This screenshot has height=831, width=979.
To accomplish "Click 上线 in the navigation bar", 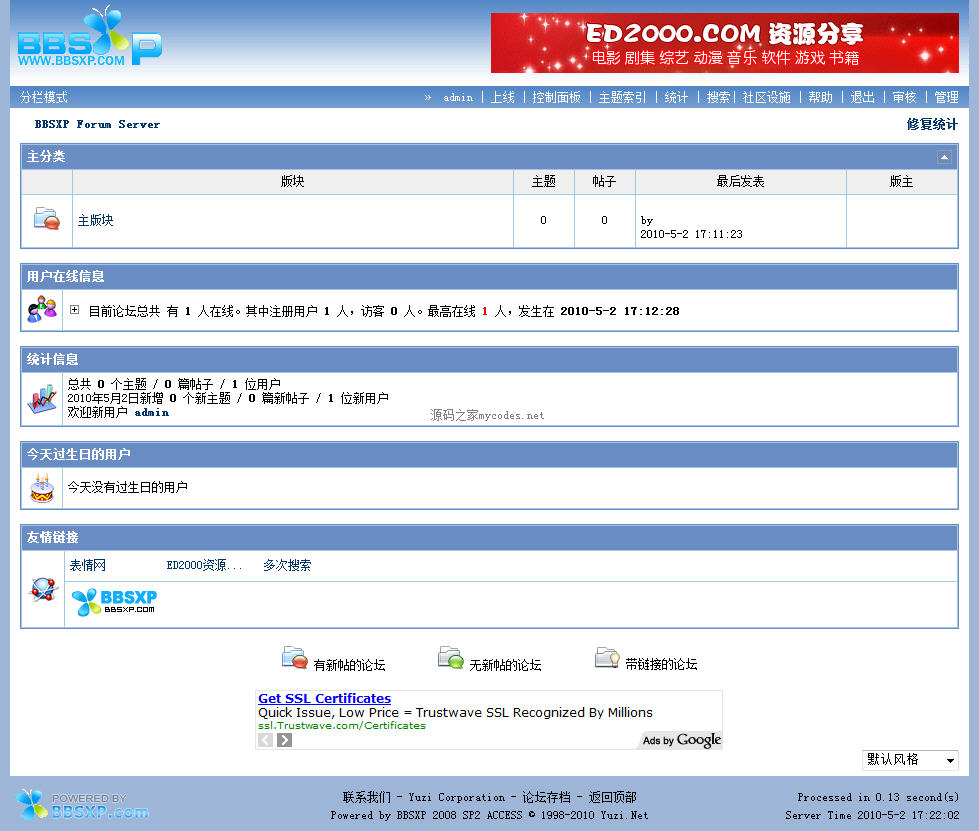I will click(503, 97).
